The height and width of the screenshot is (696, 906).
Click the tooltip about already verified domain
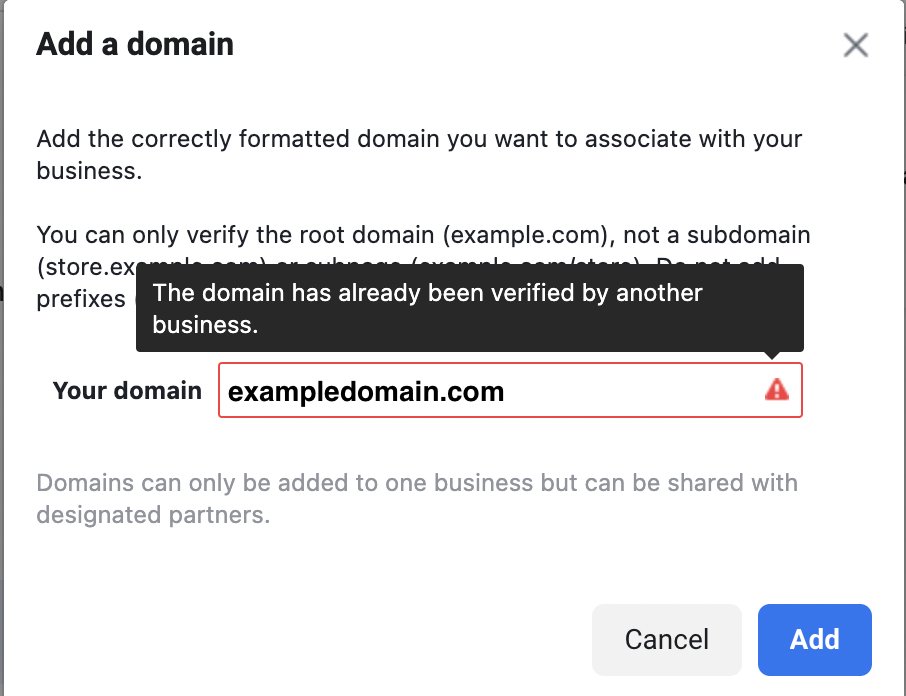(x=469, y=308)
